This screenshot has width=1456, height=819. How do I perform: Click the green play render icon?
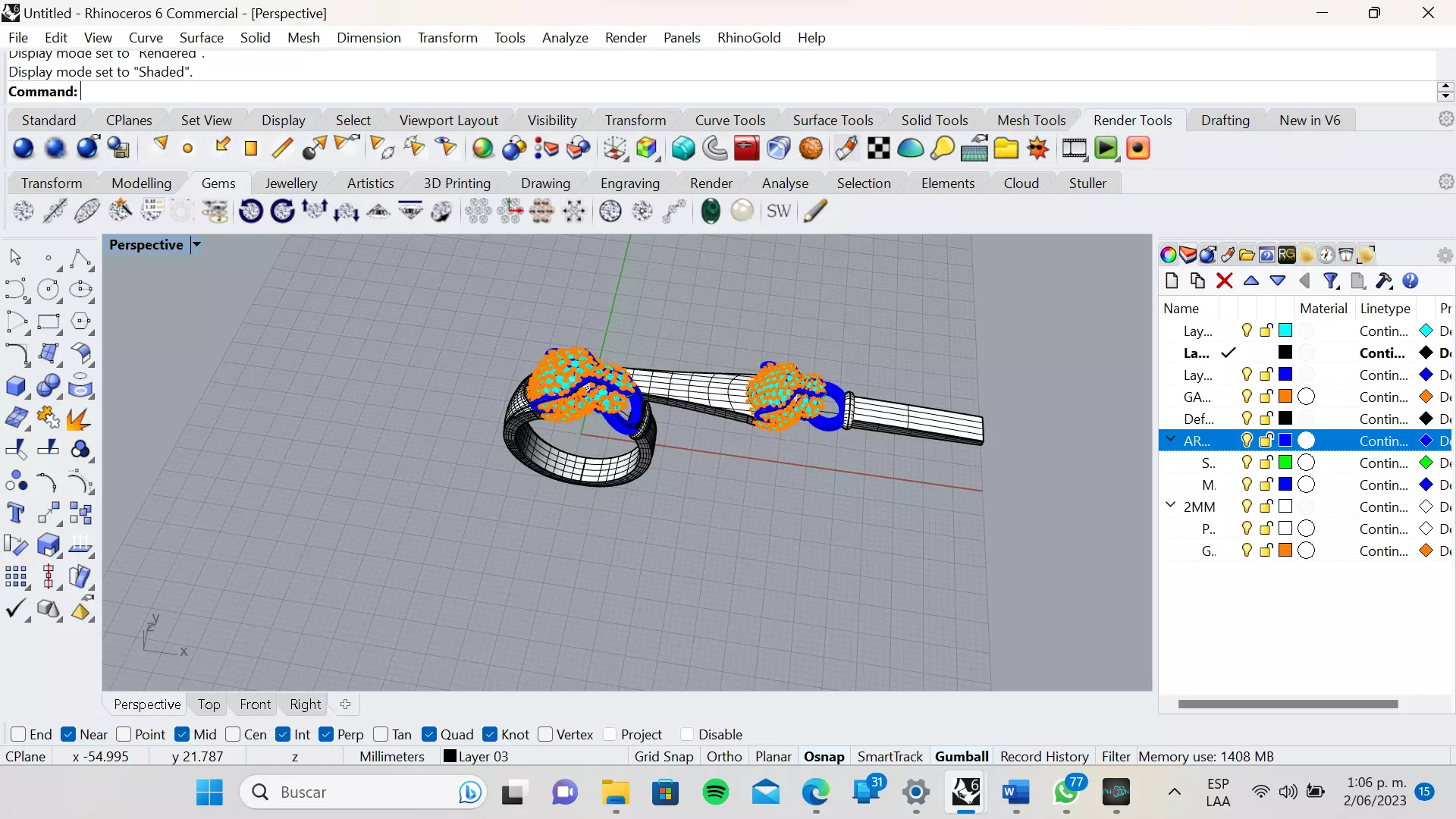point(1106,148)
